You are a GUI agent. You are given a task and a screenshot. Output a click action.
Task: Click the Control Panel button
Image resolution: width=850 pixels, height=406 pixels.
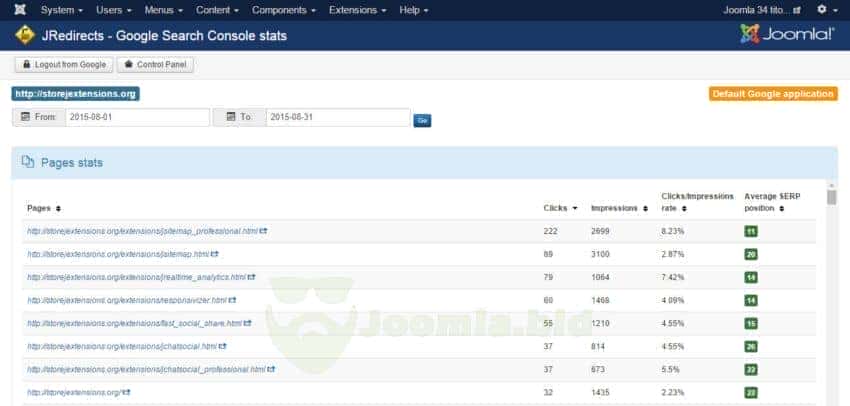tap(155, 65)
